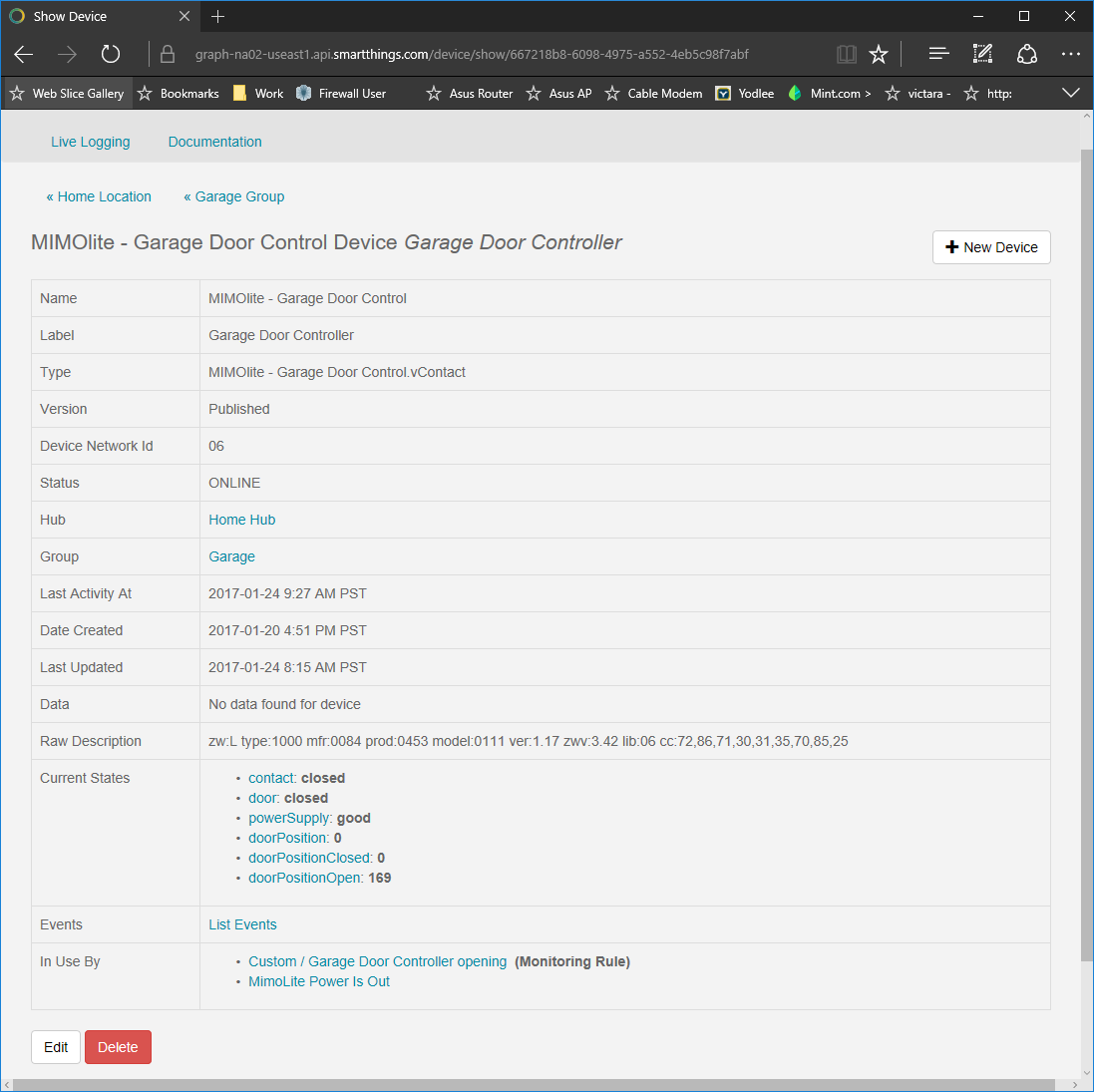The image size is (1094, 1092).
Task: Go back to Home Location
Action: coord(99,196)
